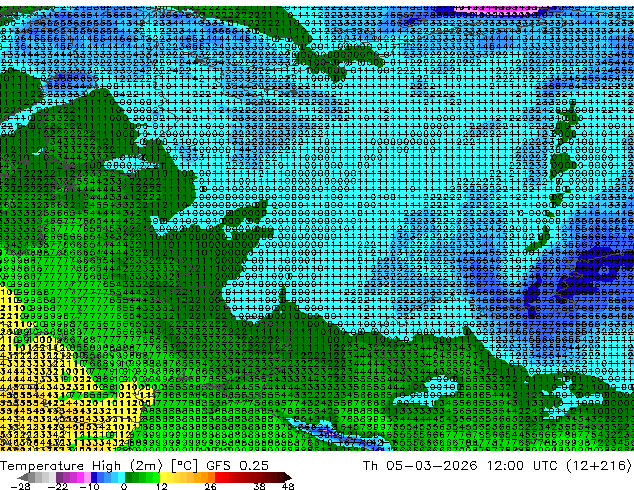
Task: Click the '0' legend value
Action: (x=124, y=486)
